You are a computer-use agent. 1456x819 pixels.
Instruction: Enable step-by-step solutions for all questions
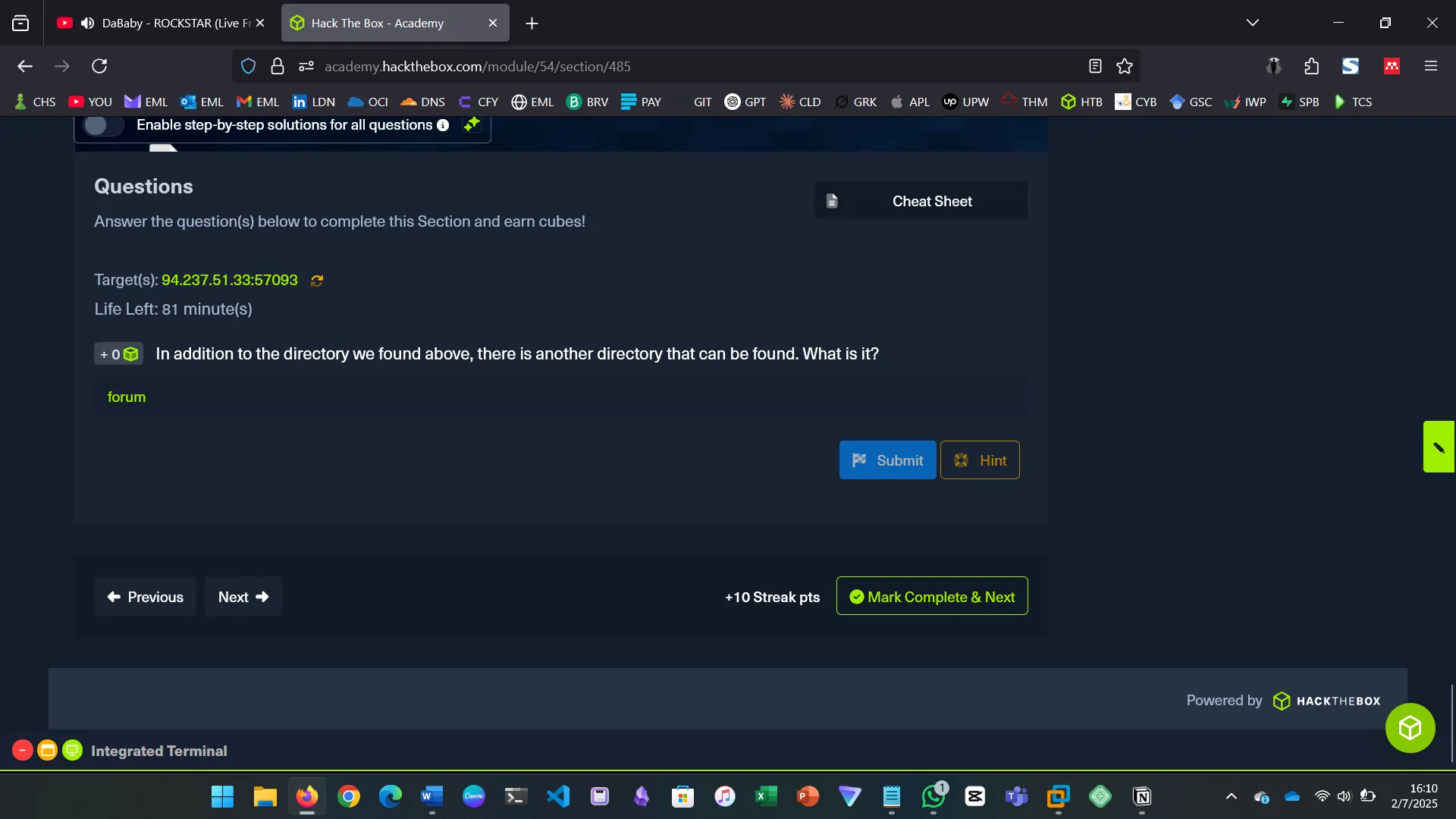(102, 125)
